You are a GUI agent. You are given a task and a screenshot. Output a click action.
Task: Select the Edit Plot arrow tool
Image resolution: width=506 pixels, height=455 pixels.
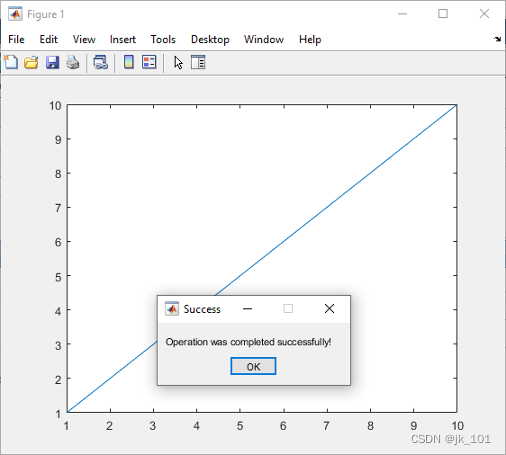point(178,63)
